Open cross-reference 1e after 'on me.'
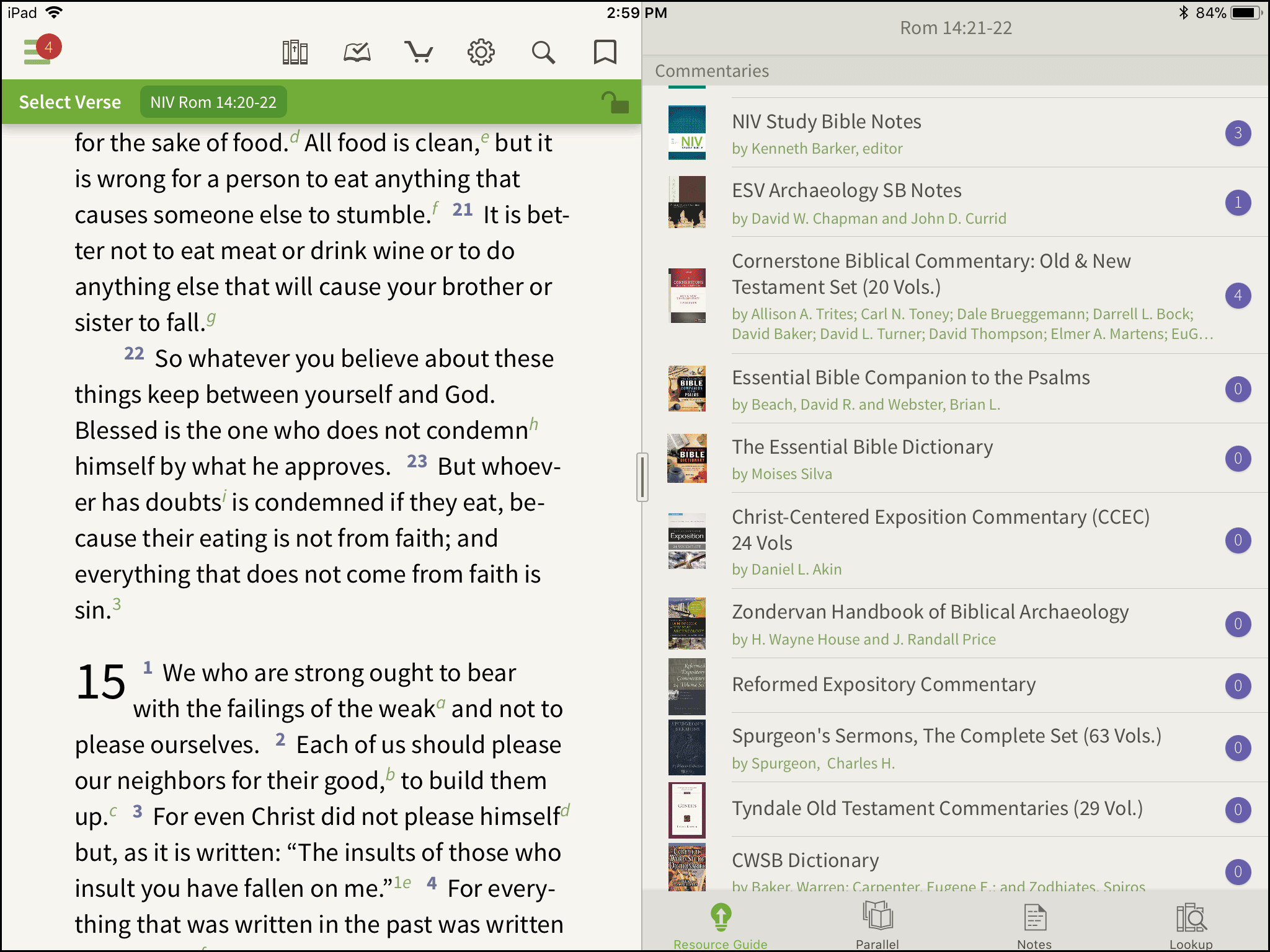This screenshot has height=952, width=1270. click(x=402, y=883)
